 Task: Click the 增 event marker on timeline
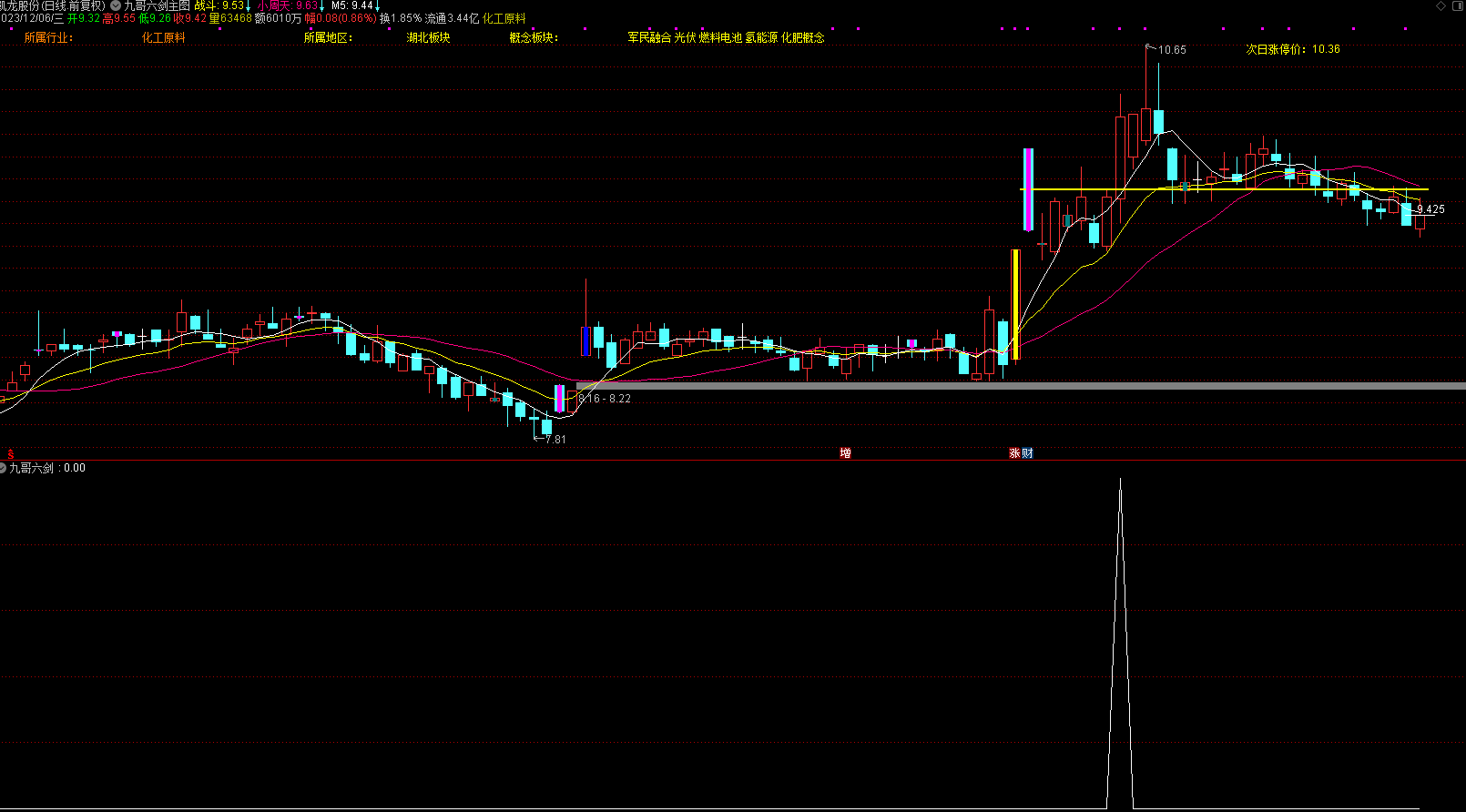tap(846, 453)
